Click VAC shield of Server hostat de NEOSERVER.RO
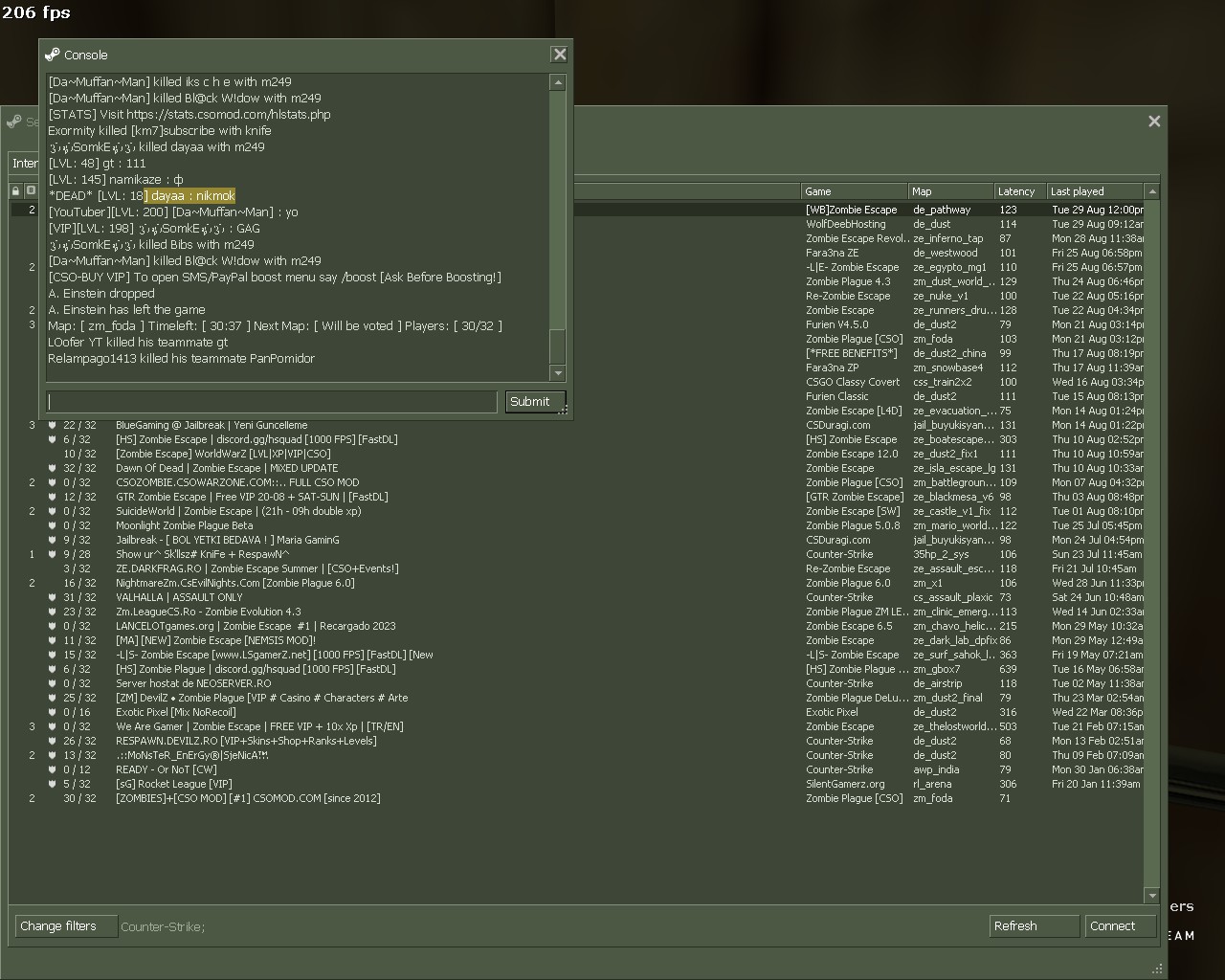This screenshot has width=1225, height=980. (x=52, y=683)
